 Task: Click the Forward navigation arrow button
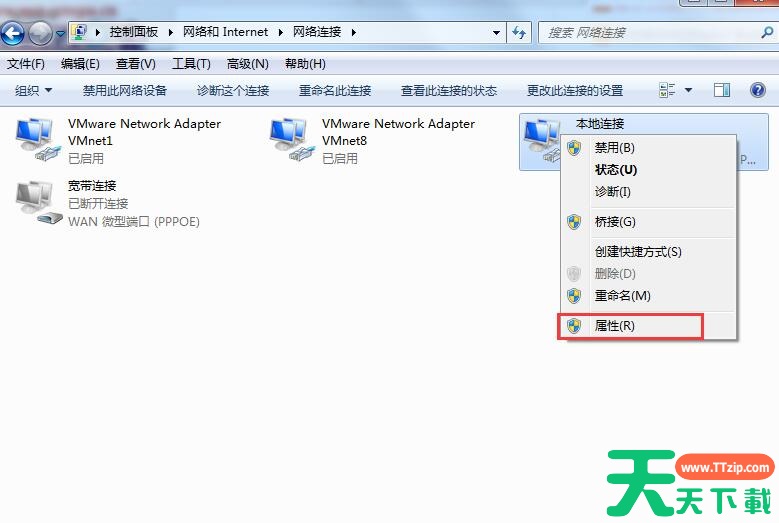40,33
